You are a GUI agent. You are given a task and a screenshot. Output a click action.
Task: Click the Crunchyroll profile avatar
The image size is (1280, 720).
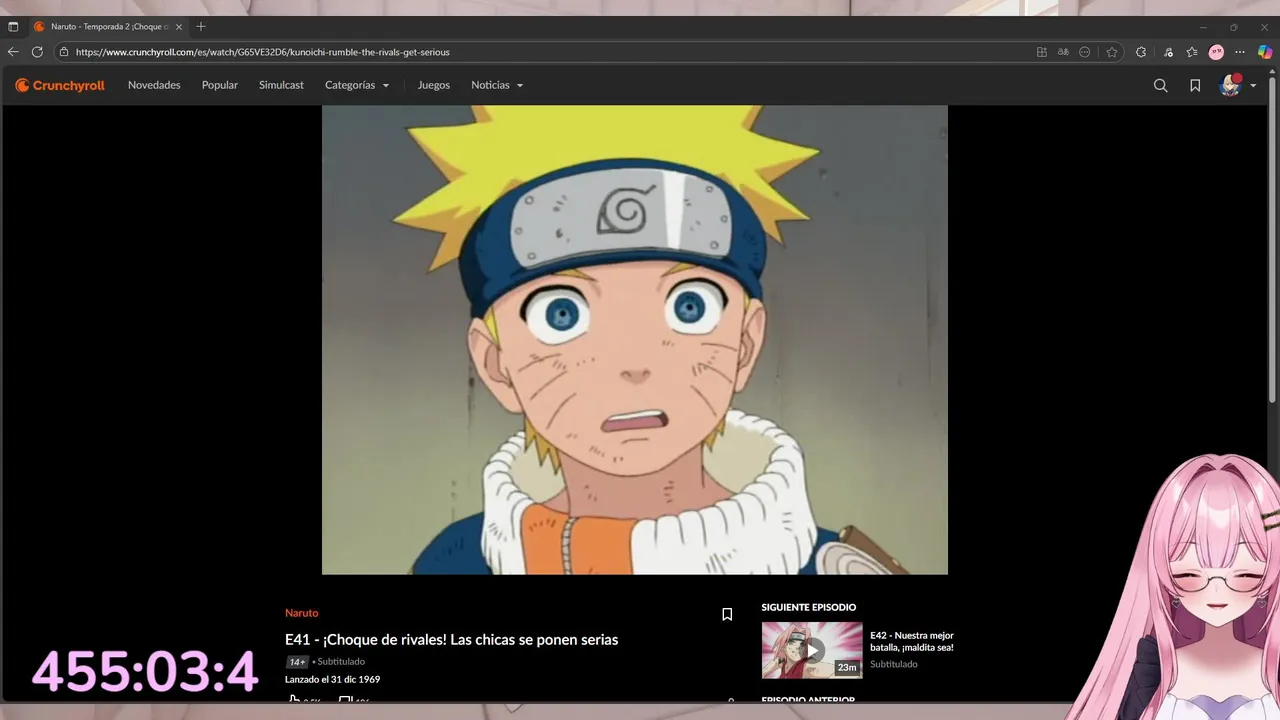(1230, 85)
